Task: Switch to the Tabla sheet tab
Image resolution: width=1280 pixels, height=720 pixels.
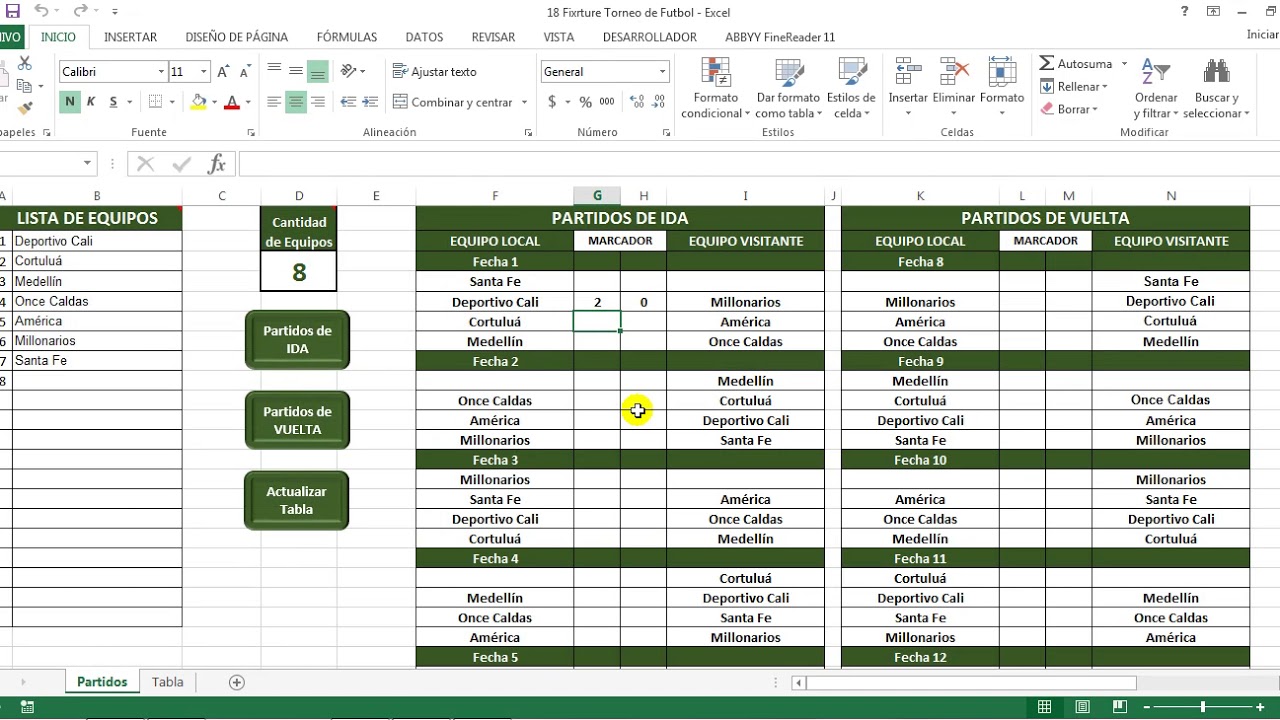Action: pyautogui.click(x=167, y=682)
